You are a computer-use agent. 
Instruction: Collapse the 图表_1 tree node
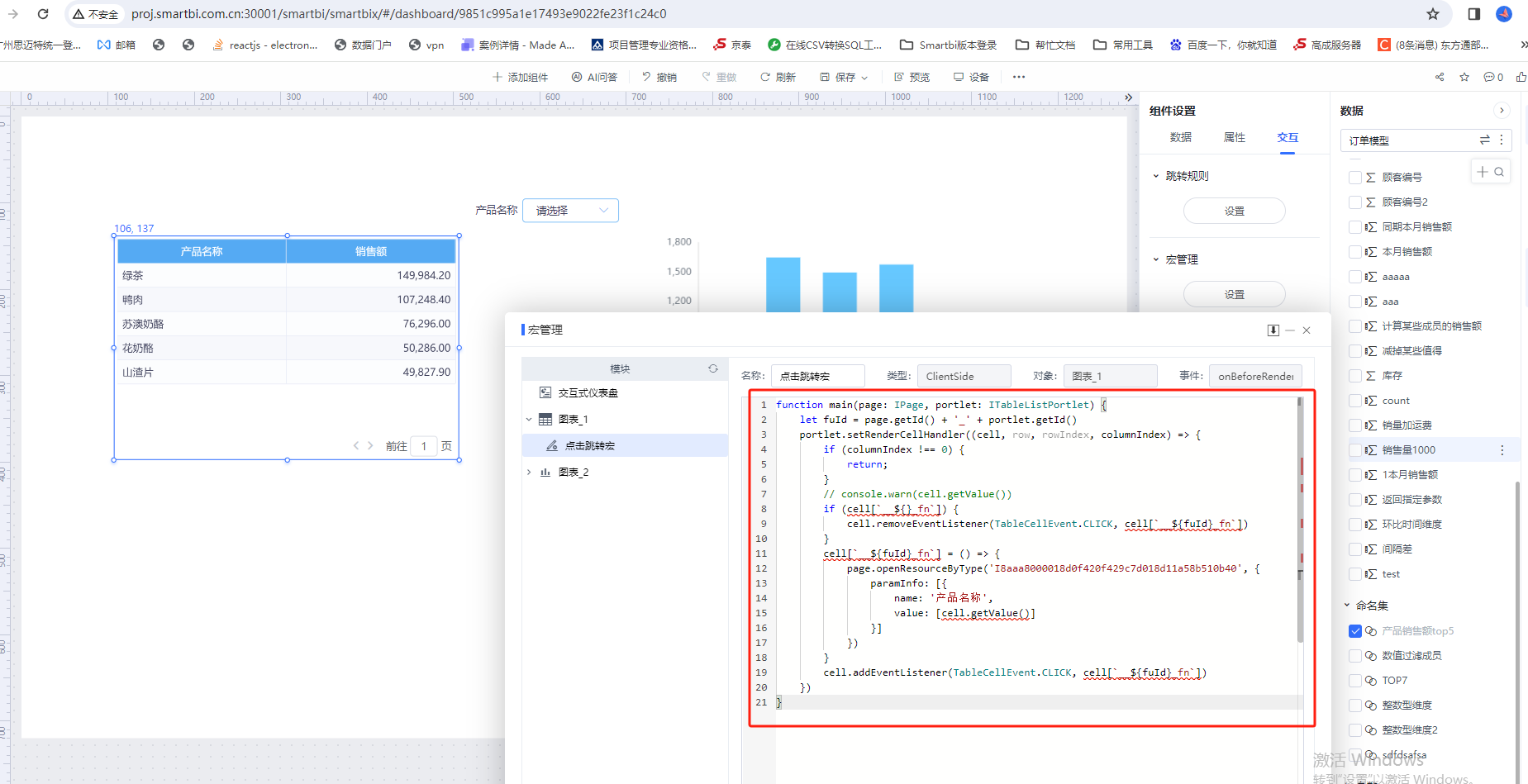(529, 420)
